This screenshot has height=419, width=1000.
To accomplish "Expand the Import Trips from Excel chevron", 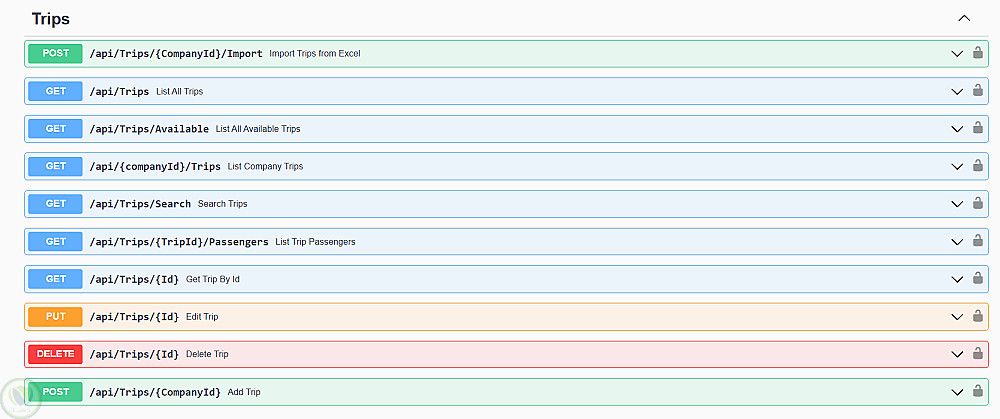I will coord(957,53).
